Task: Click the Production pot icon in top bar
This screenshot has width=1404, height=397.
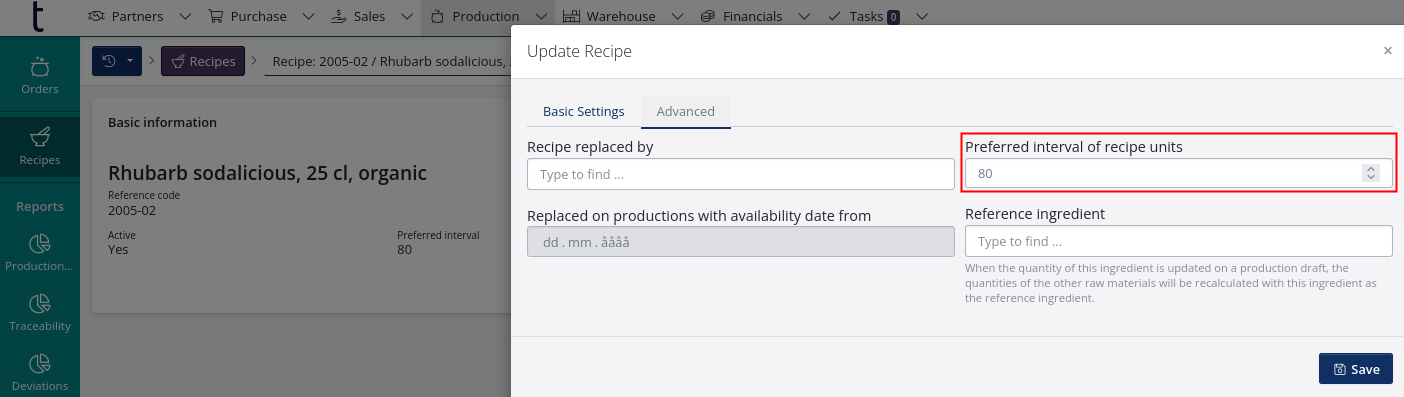Action: (x=437, y=16)
